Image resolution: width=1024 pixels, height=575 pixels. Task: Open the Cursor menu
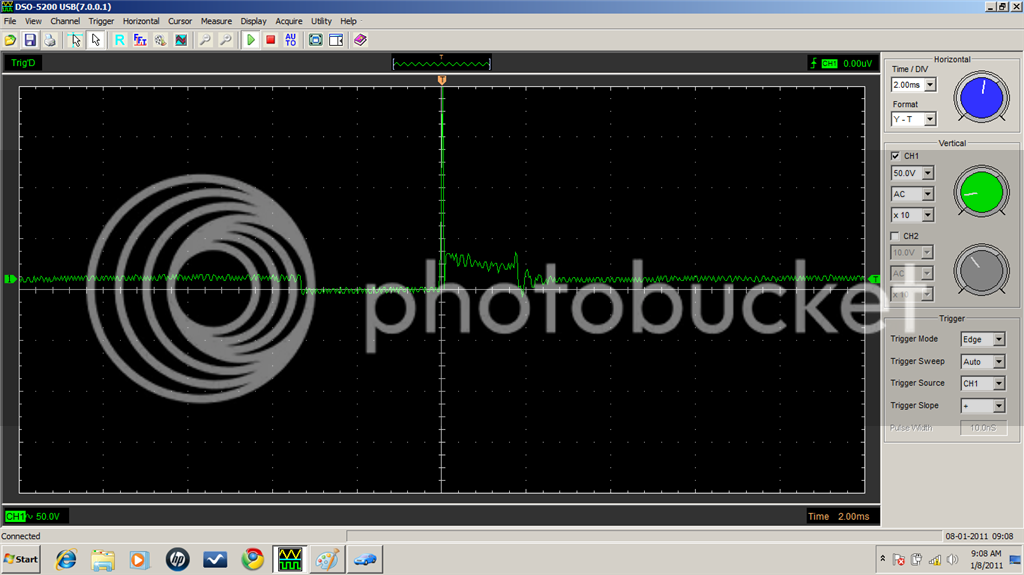[180, 21]
